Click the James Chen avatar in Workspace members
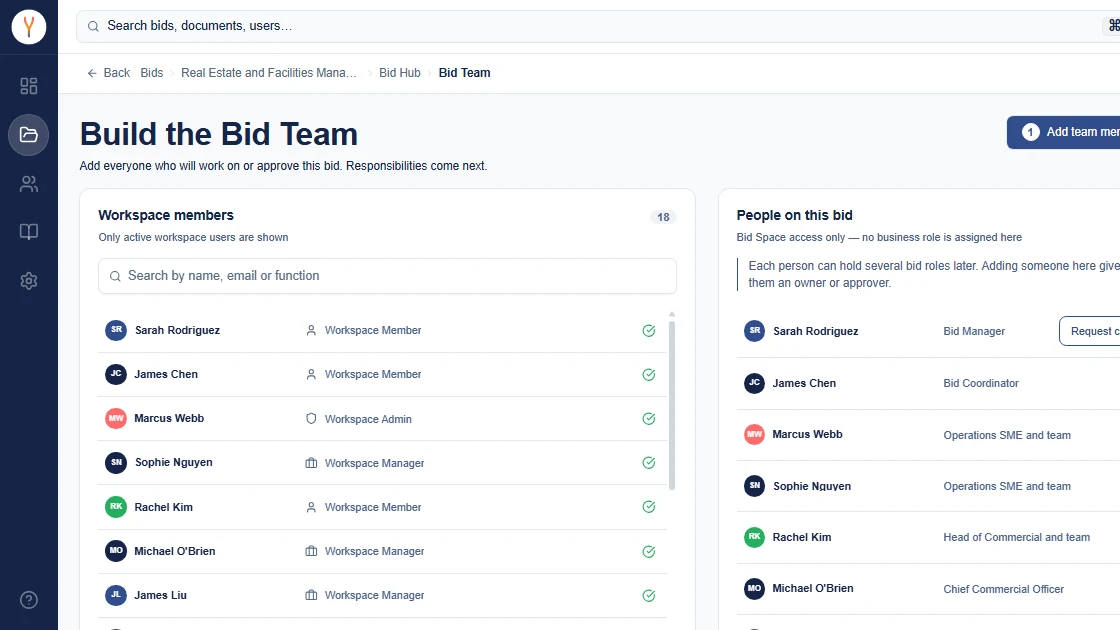This screenshot has width=1120, height=630. (x=116, y=374)
